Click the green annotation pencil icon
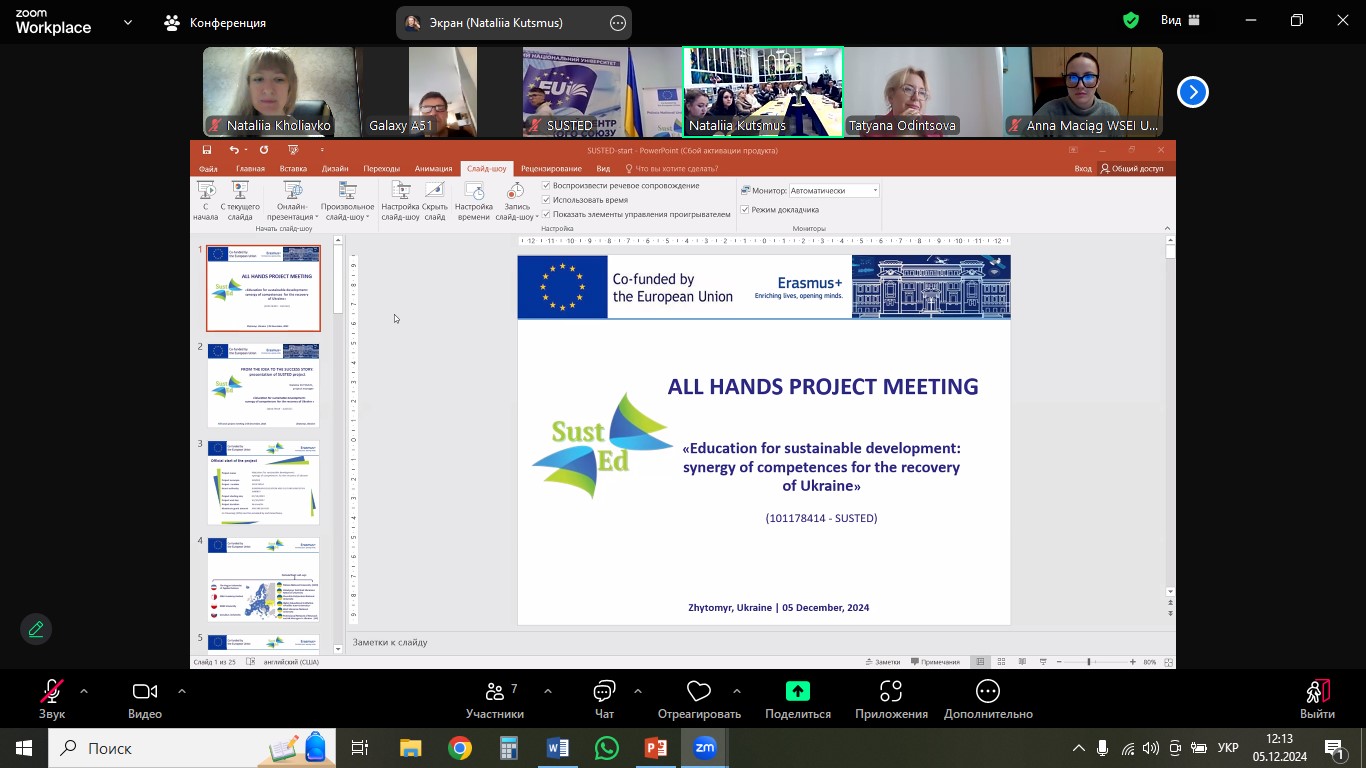Screen dimensions: 1366x768 [x=36, y=629]
